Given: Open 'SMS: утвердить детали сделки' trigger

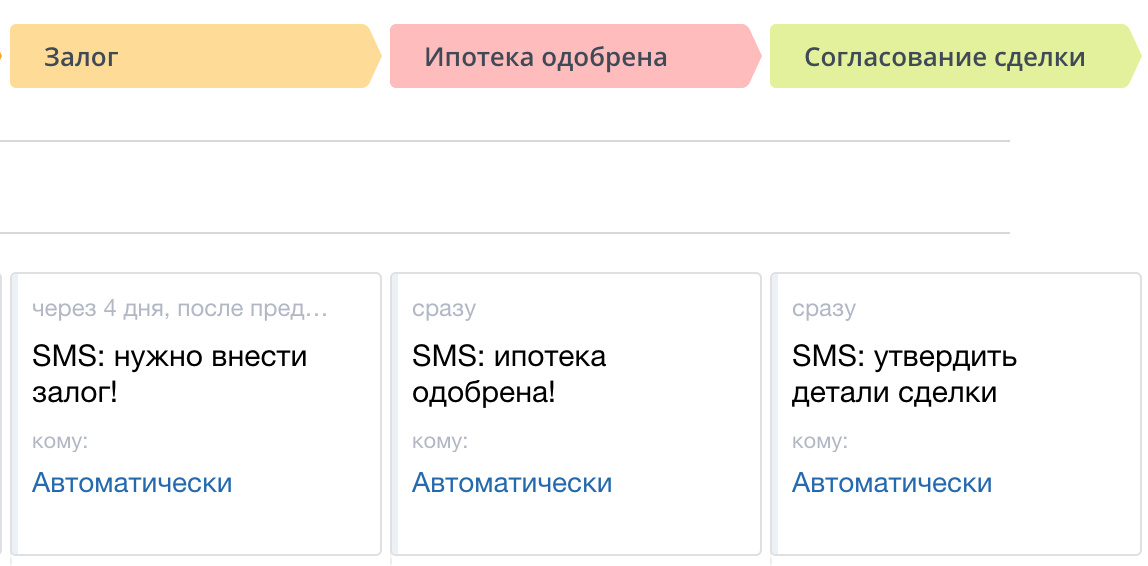Looking at the screenshot, I should [904, 373].
